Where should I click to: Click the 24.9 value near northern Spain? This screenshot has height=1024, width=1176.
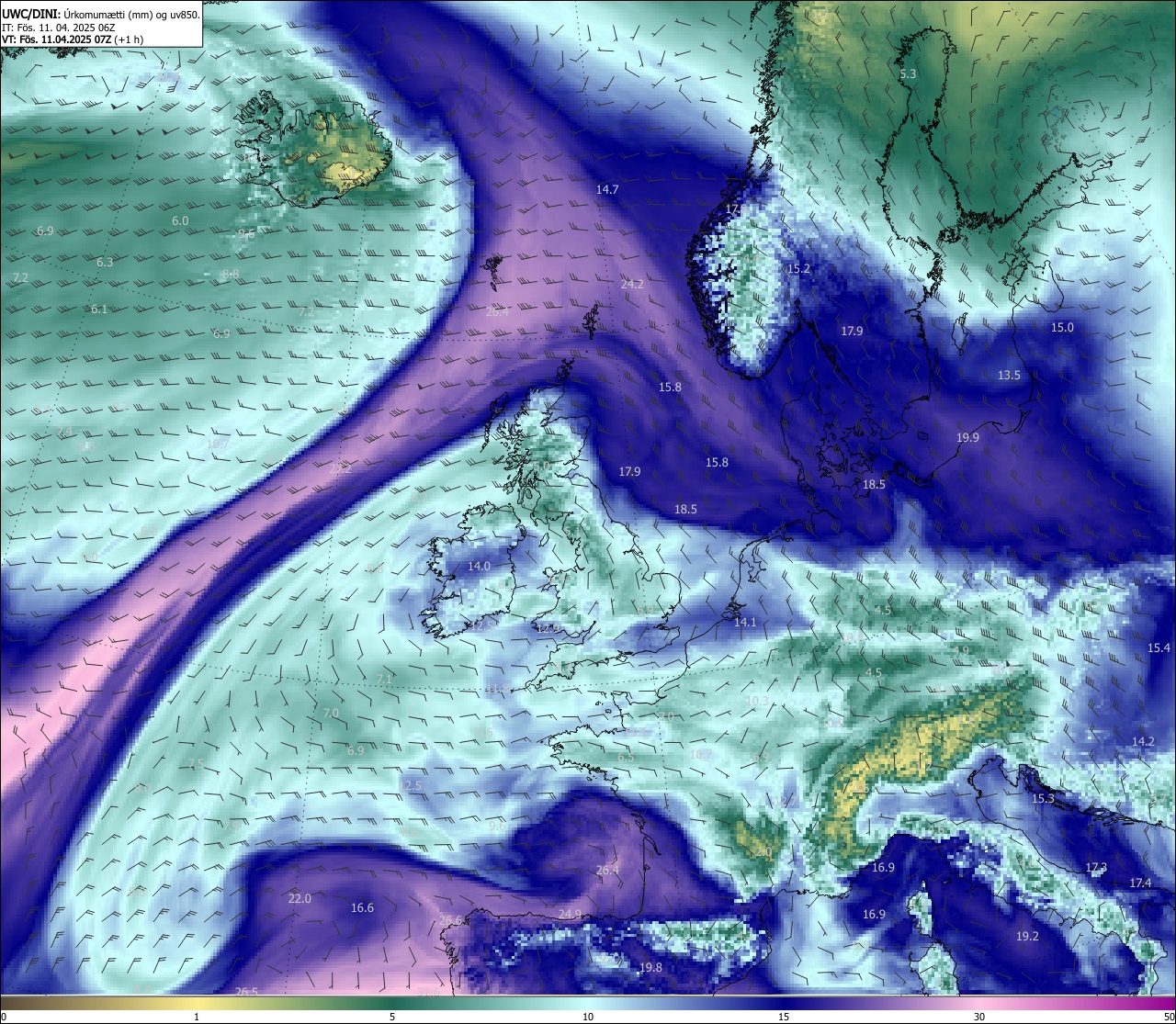[570, 913]
